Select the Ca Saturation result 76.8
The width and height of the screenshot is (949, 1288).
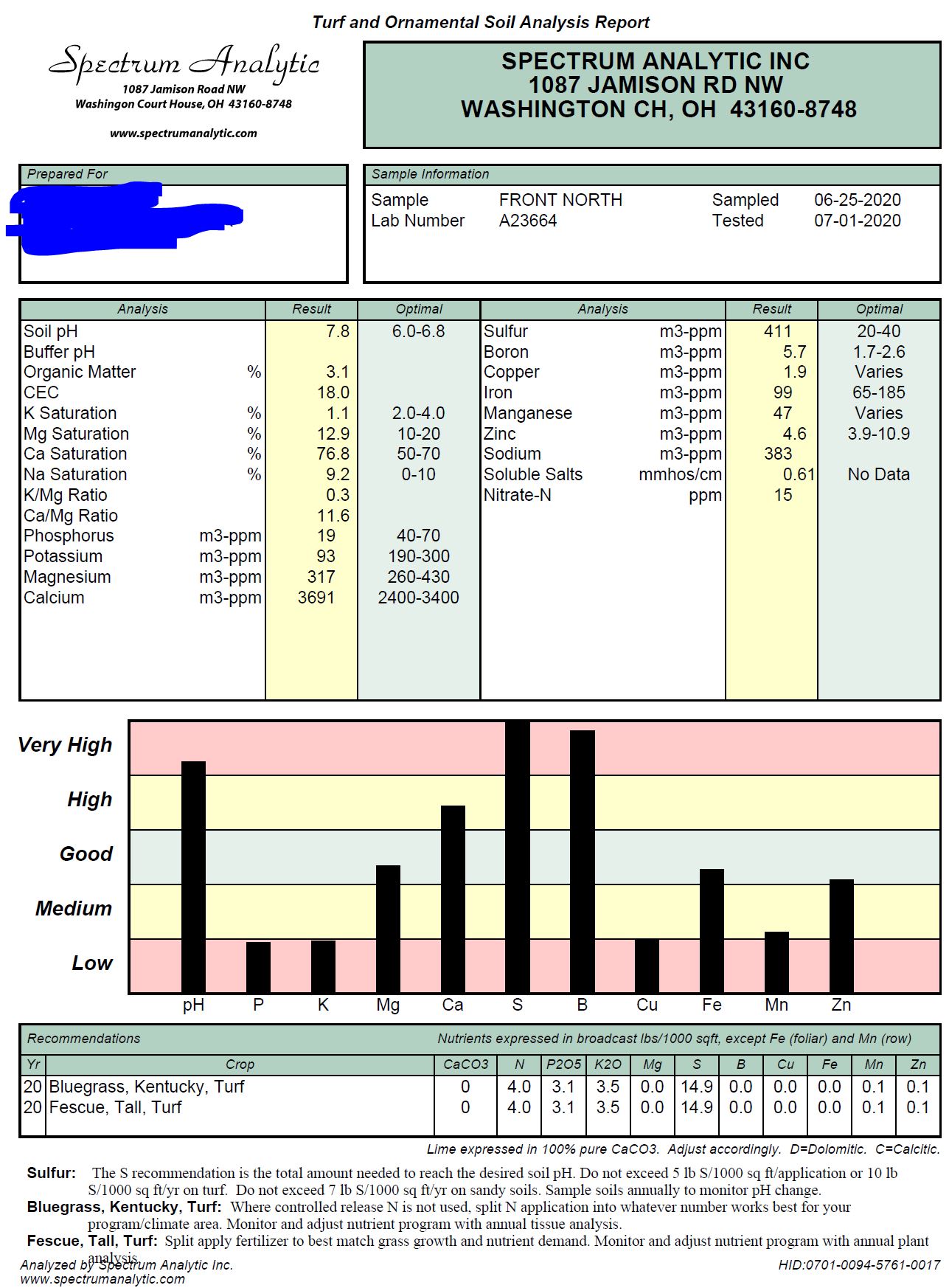[333, 454]
